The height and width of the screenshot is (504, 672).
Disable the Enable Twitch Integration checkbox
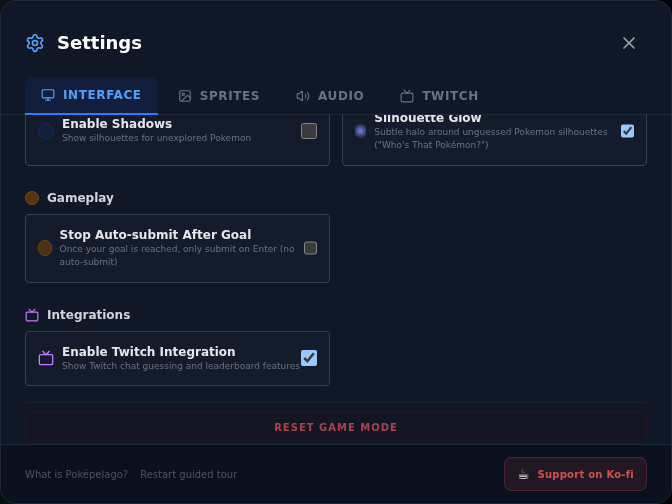point(309,358)
